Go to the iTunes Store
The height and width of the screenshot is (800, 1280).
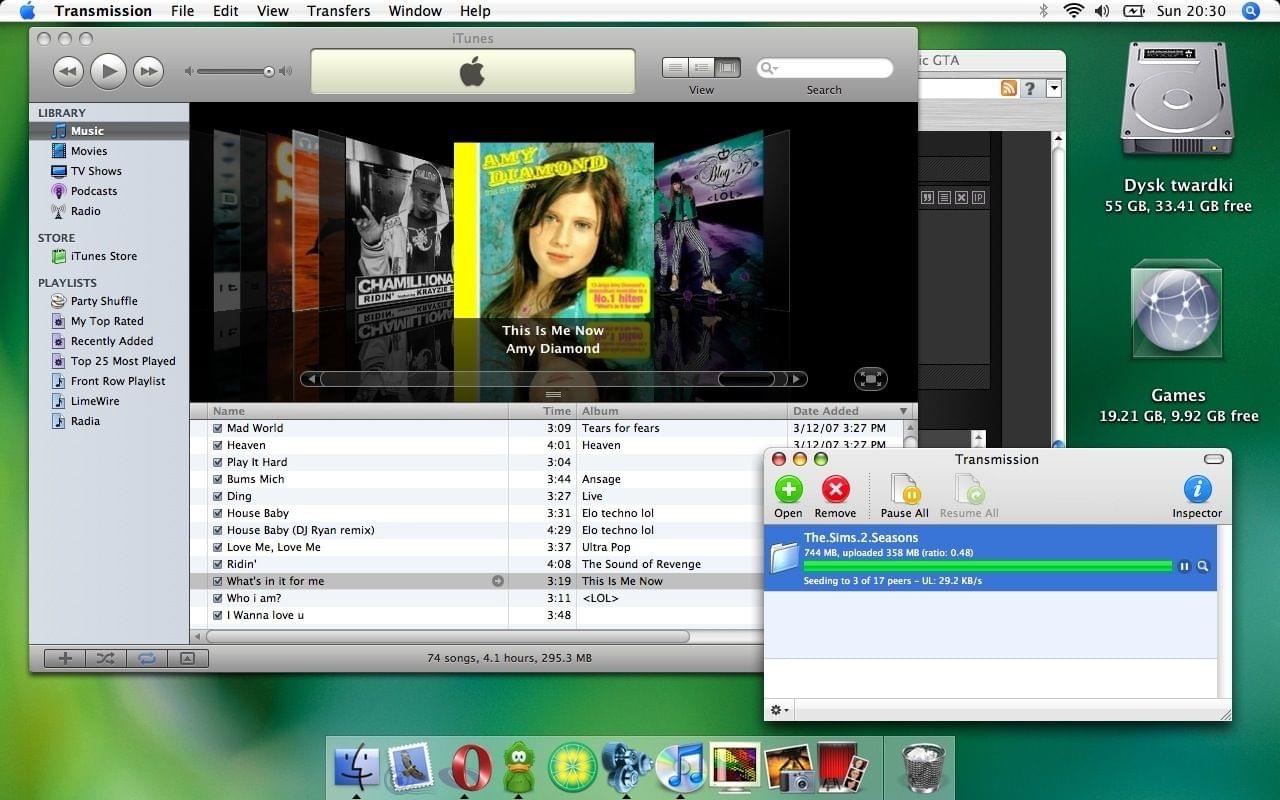pos(104,256)
